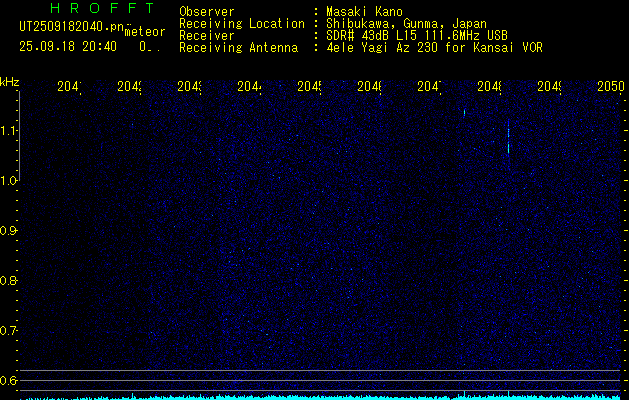Click the kHz axis unit label

tap(10, 83)
